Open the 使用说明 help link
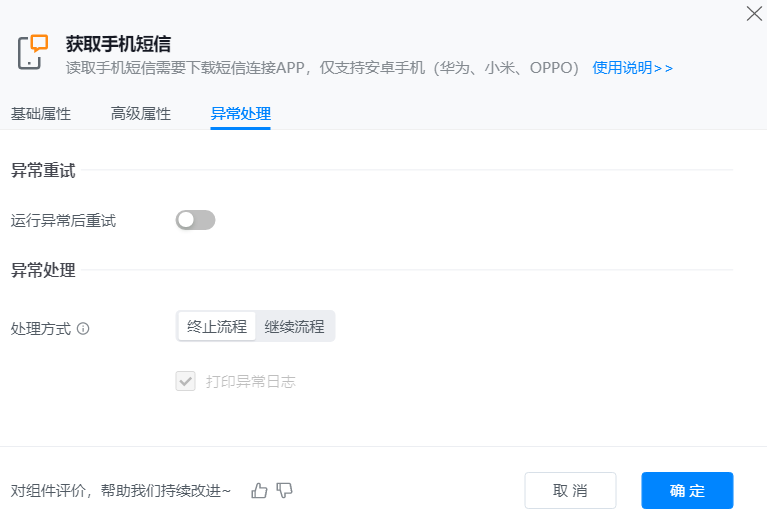 click(x=632, y=68)
